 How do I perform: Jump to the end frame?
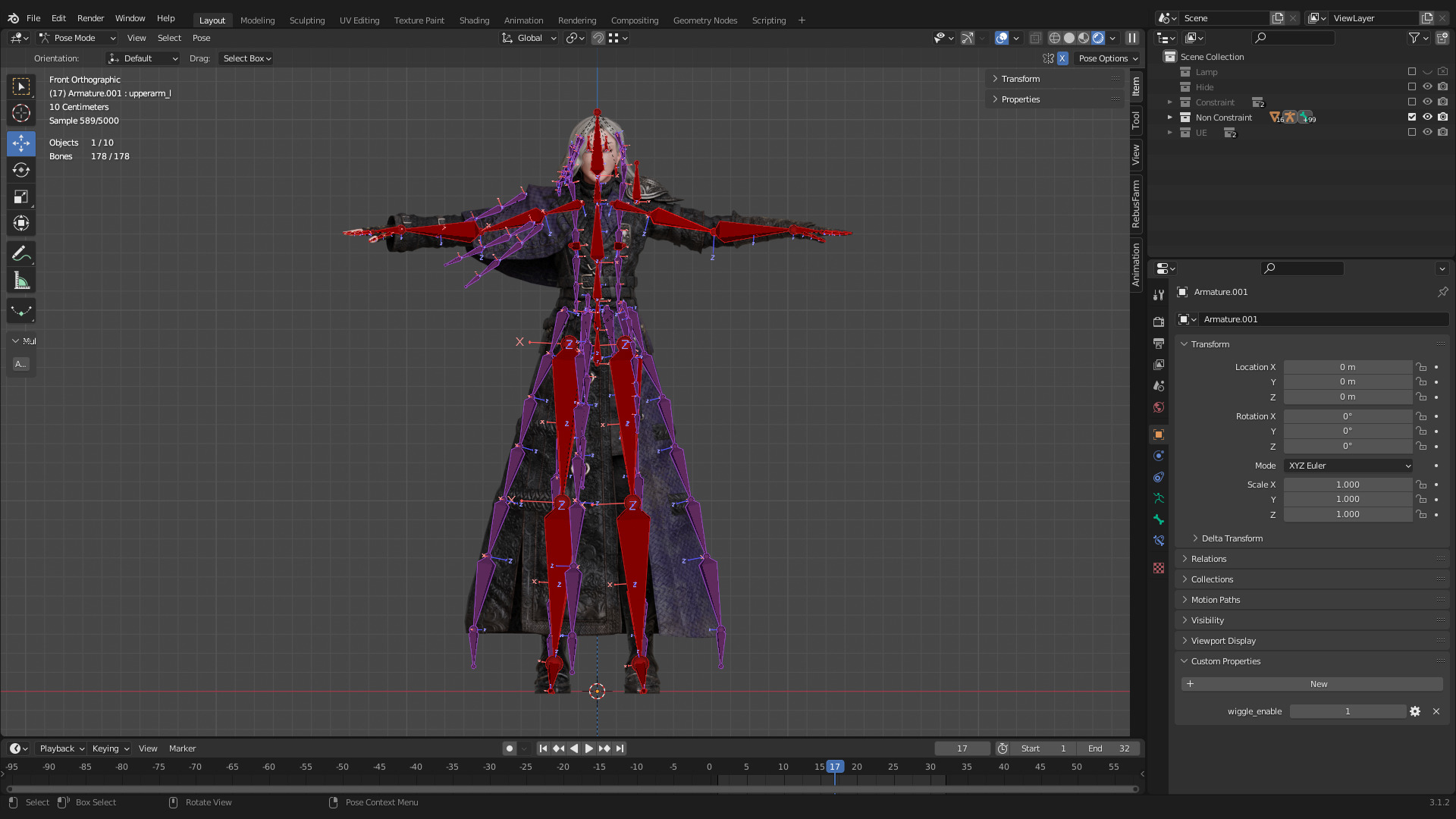(620, 748)
